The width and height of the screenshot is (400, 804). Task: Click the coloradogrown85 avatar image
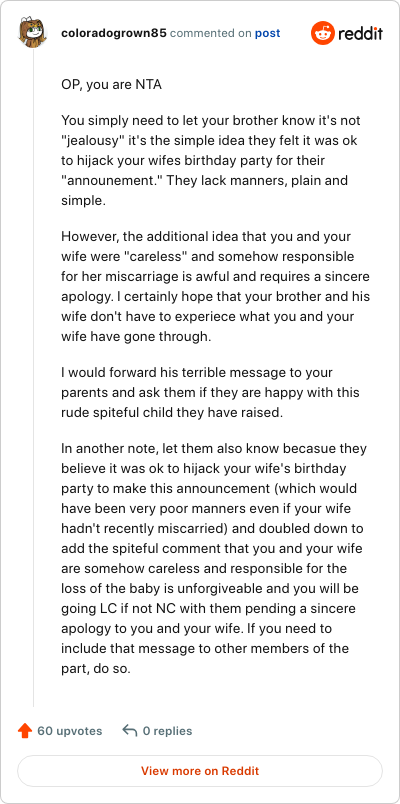coord(33,33)
